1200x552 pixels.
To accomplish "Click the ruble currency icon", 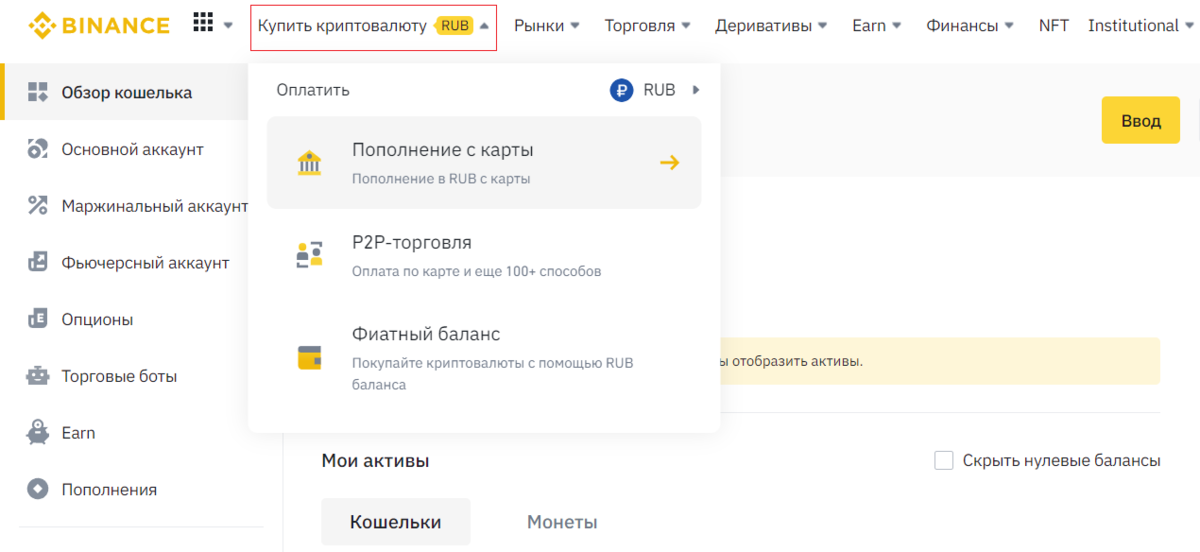I will click(622, 90).
